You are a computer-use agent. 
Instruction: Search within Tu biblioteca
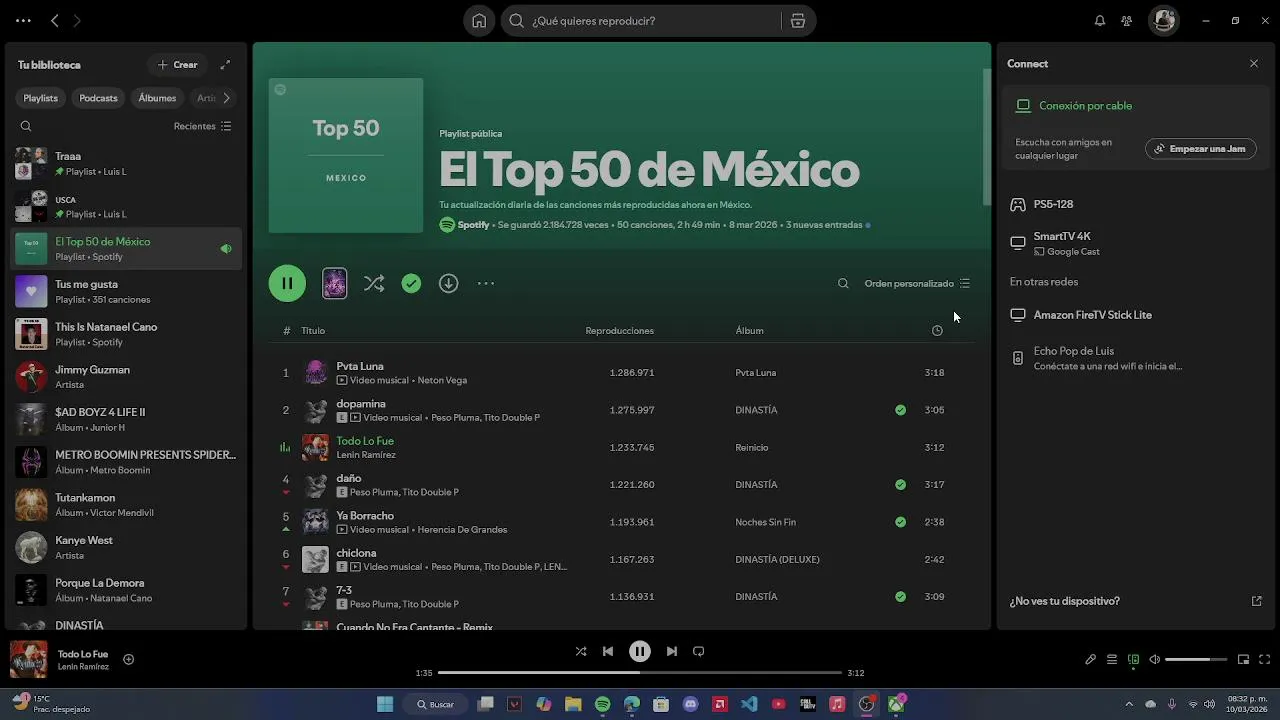26,126
